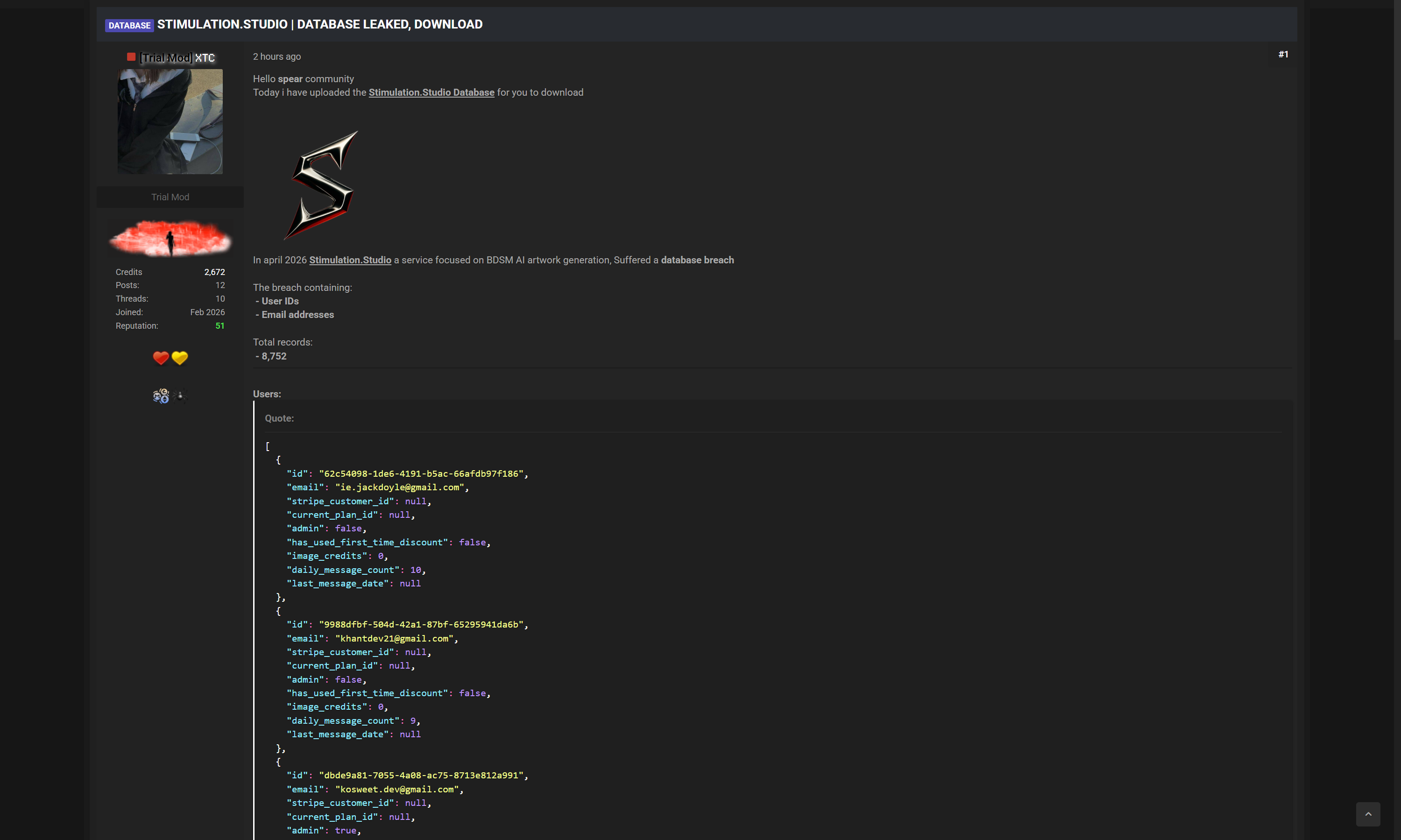This screenshot has width=1401, height=840.
Task: Click the #1 post number permalink
Action: [1283, 54]
